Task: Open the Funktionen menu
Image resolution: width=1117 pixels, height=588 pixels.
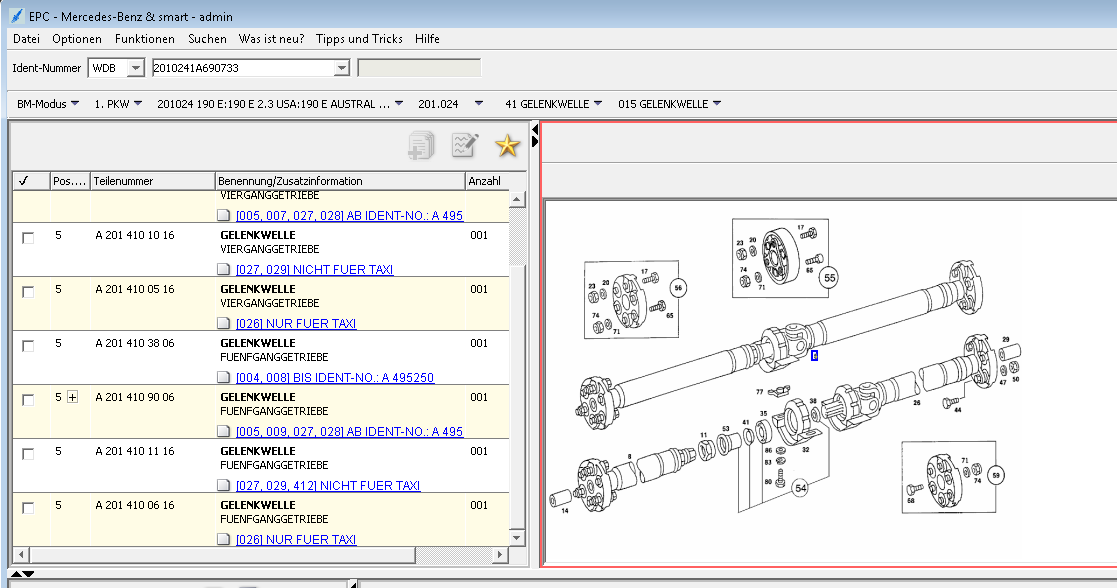Action: 145,38
